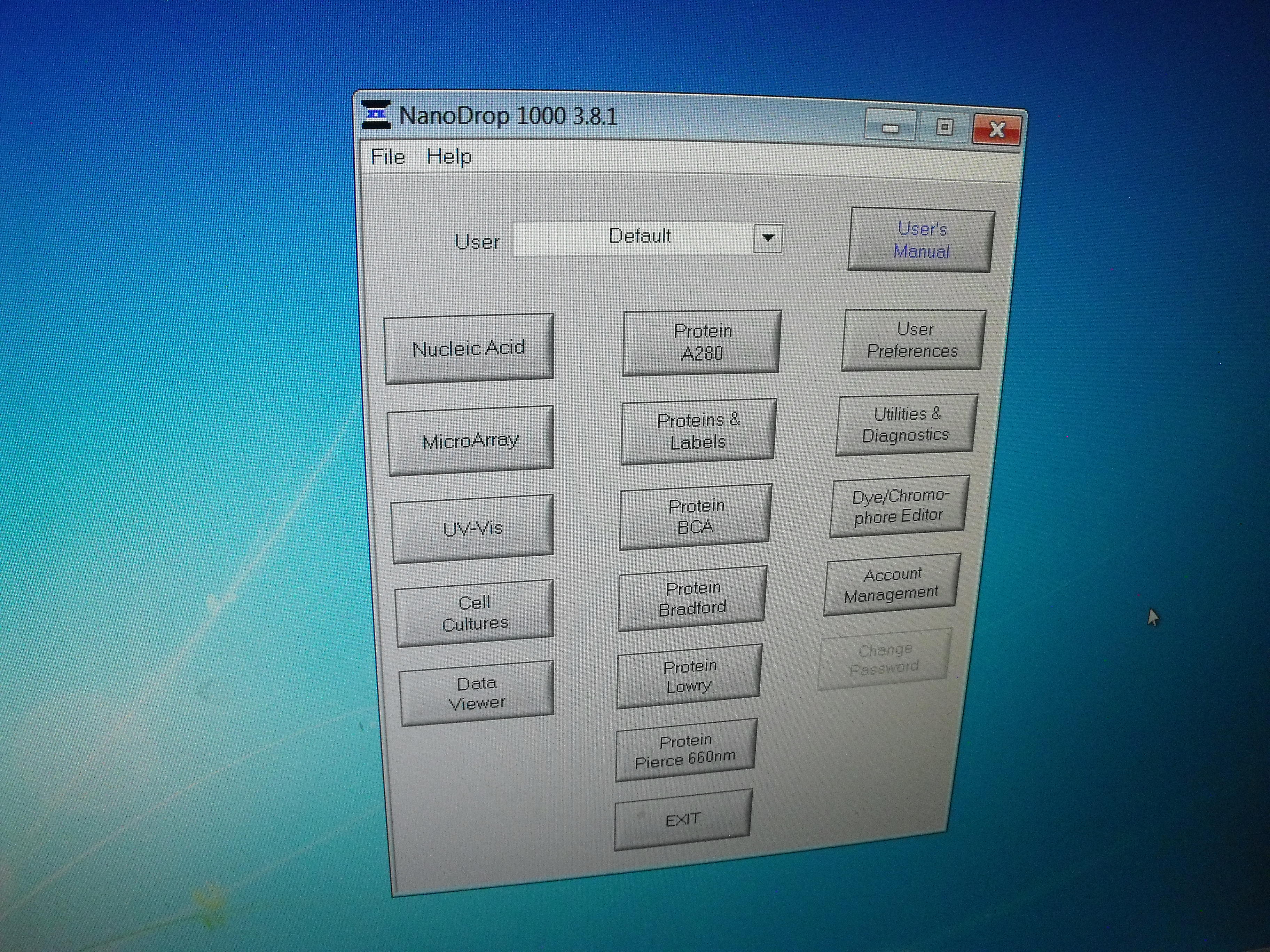Open the Help menu

449,157
